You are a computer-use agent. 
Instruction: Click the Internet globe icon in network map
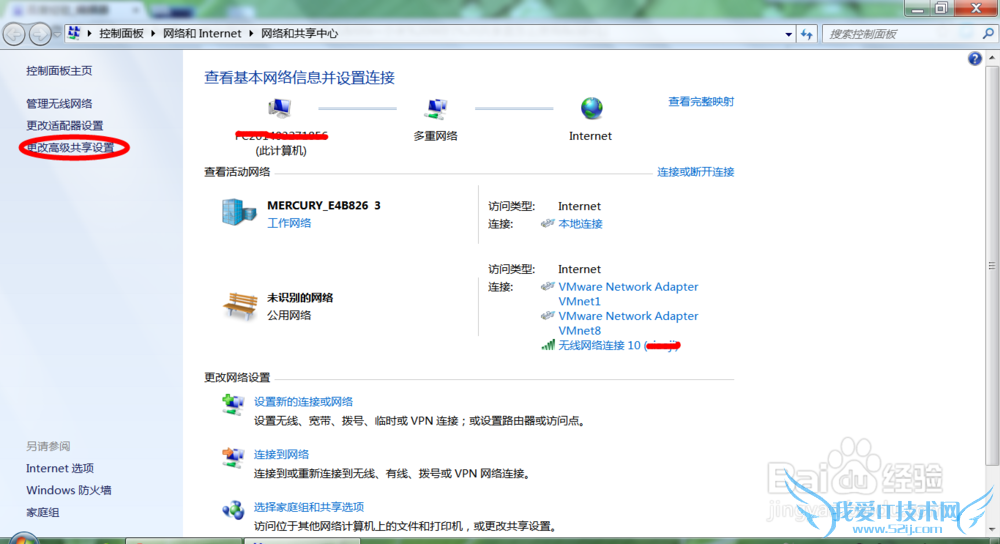pos(591,108)
